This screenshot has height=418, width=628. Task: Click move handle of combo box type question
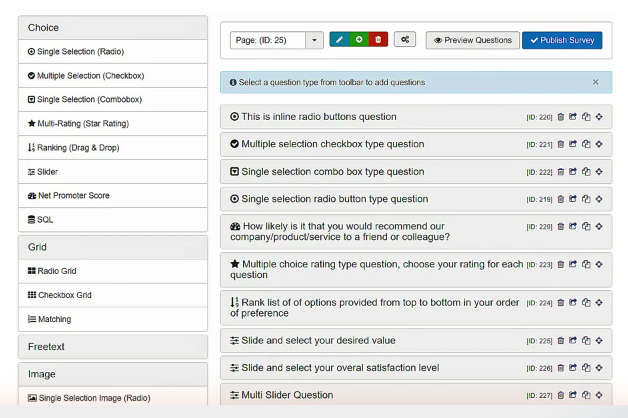point(599,172)
